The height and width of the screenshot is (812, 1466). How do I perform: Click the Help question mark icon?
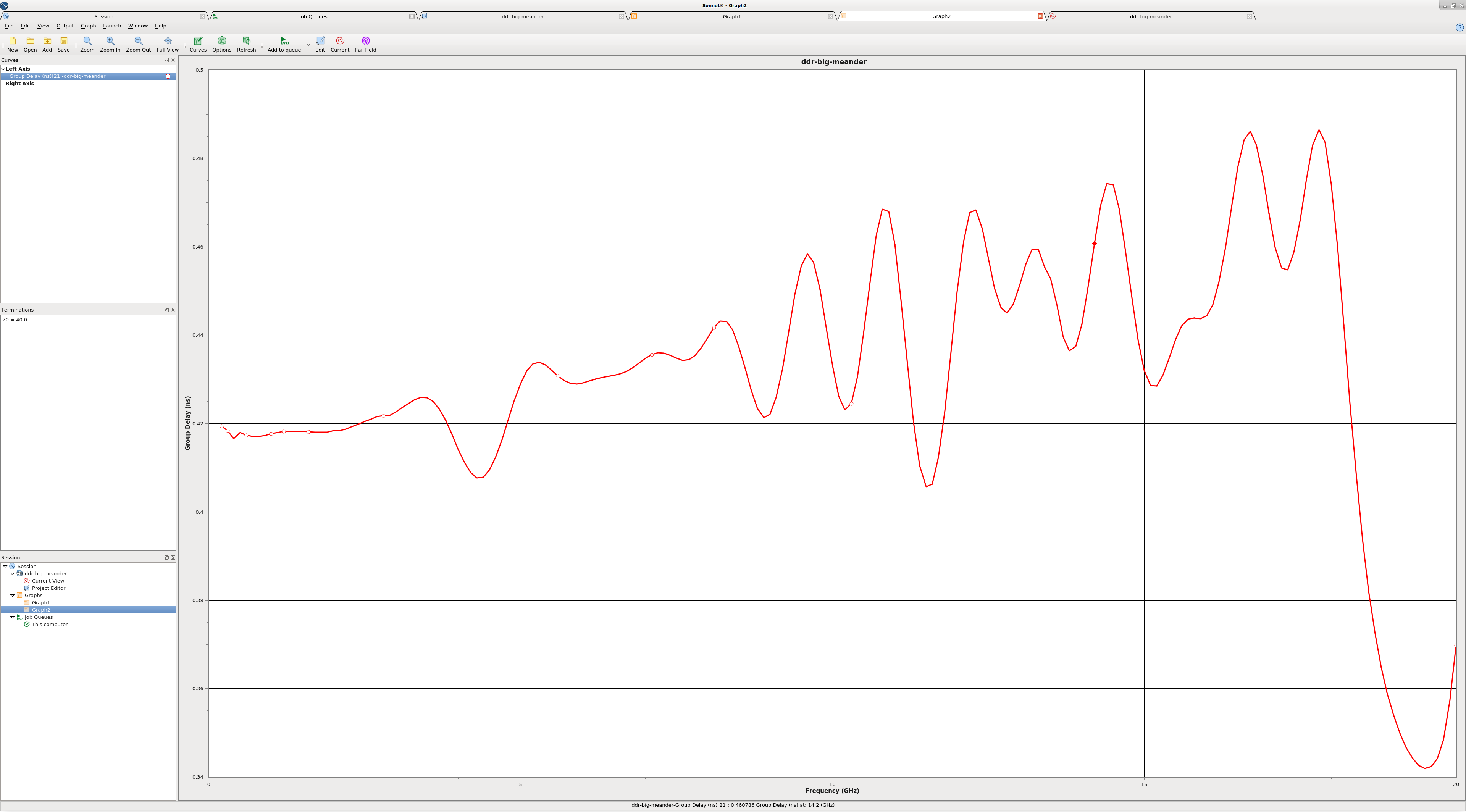tap(1459, 27)
